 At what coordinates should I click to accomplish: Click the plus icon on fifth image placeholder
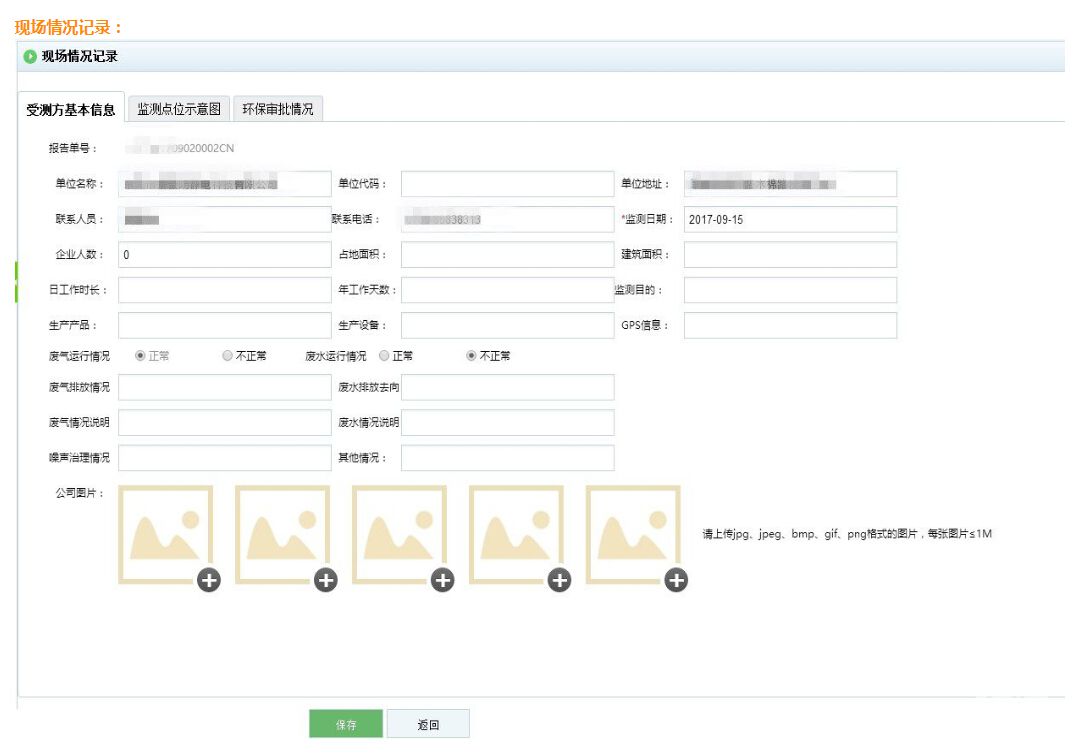pyautogui.click(x=676, y=579)
